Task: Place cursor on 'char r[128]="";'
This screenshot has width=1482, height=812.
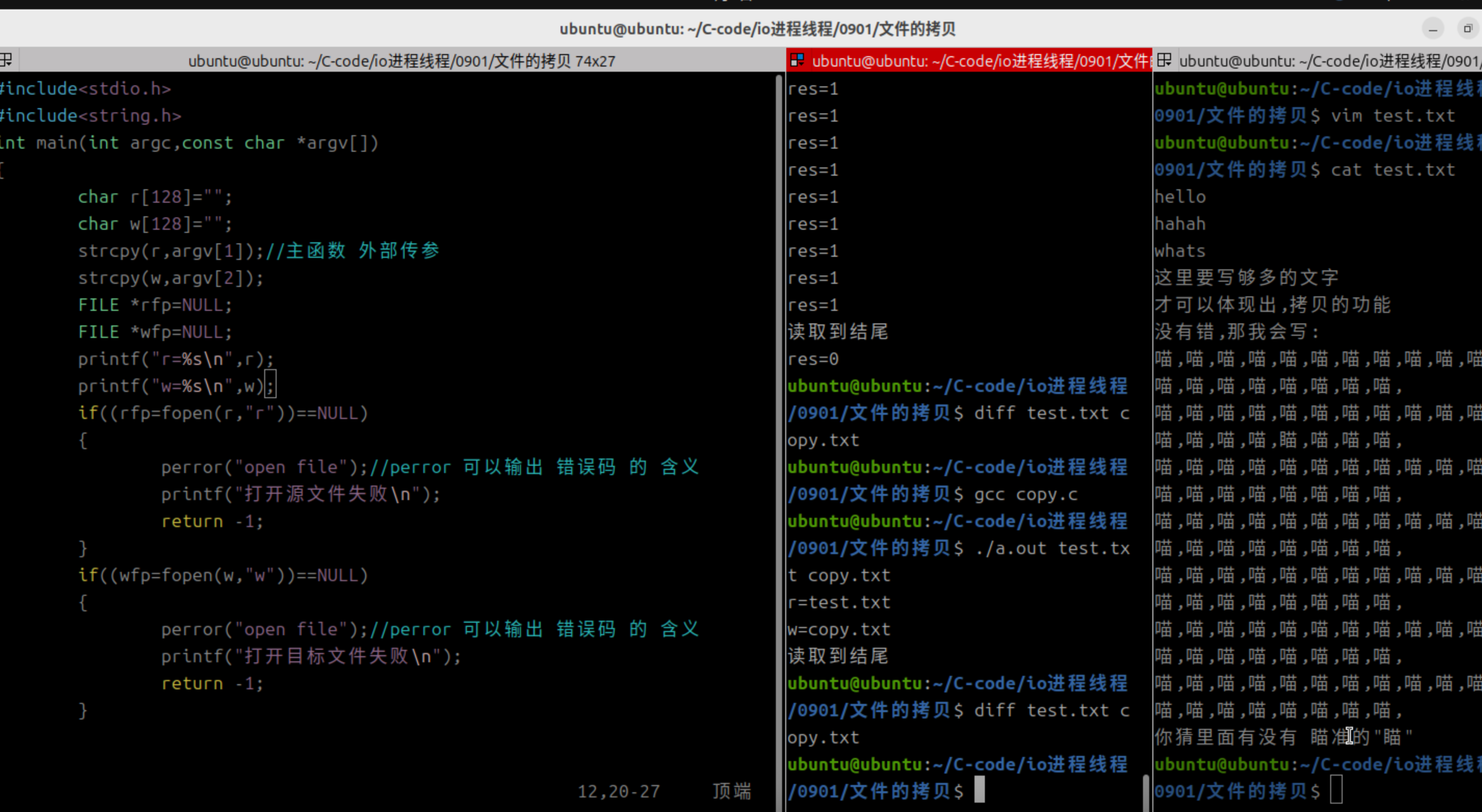Action: point(155,197)
